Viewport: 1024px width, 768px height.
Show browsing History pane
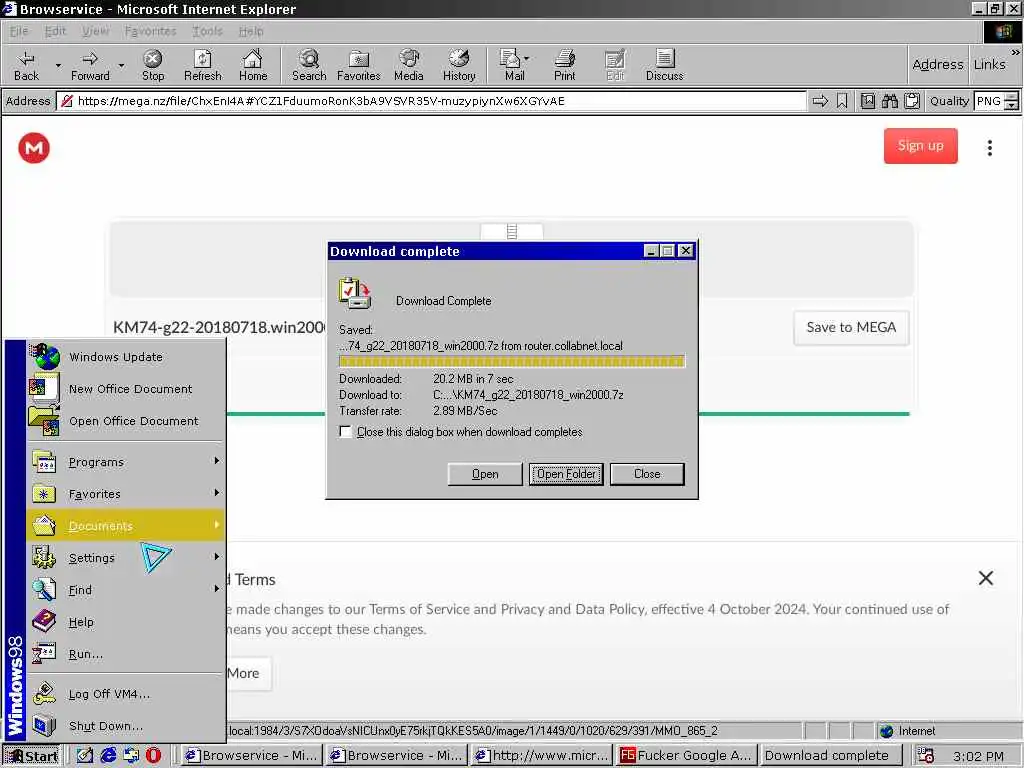tap(459, 65)
